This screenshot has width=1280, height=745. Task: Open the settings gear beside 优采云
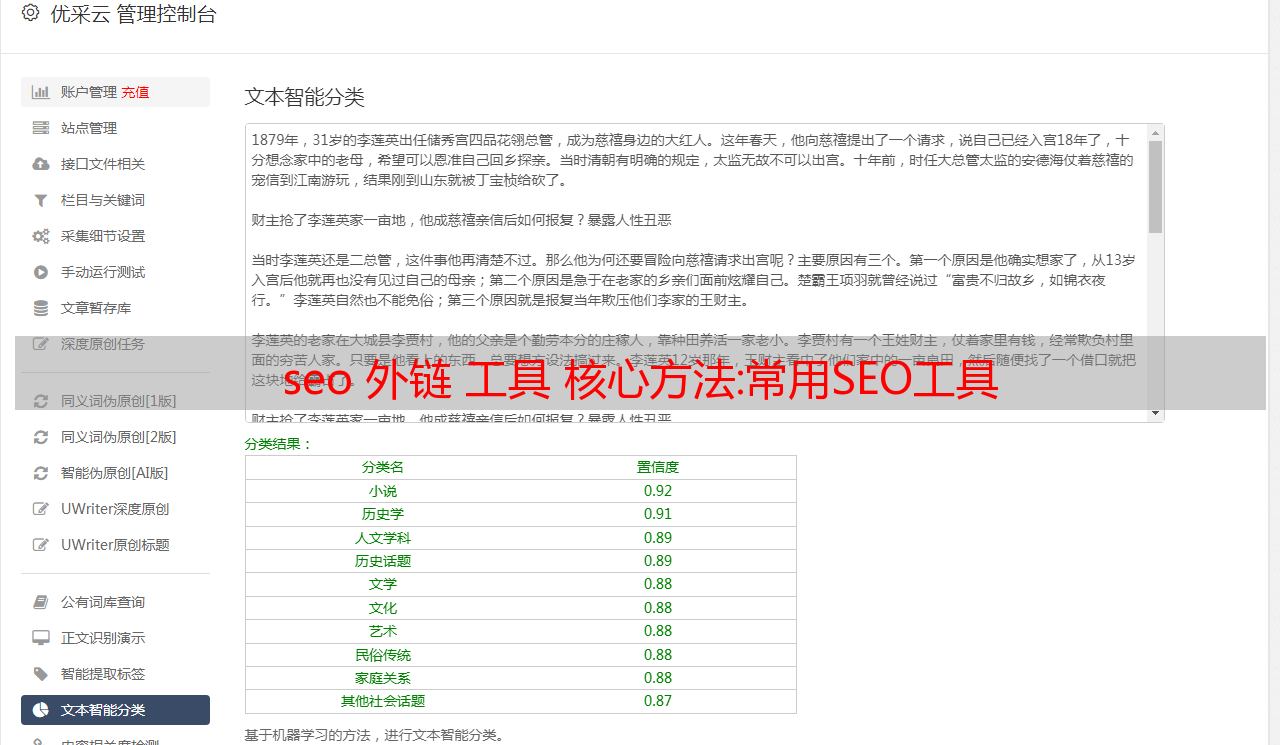coord(29,15)
